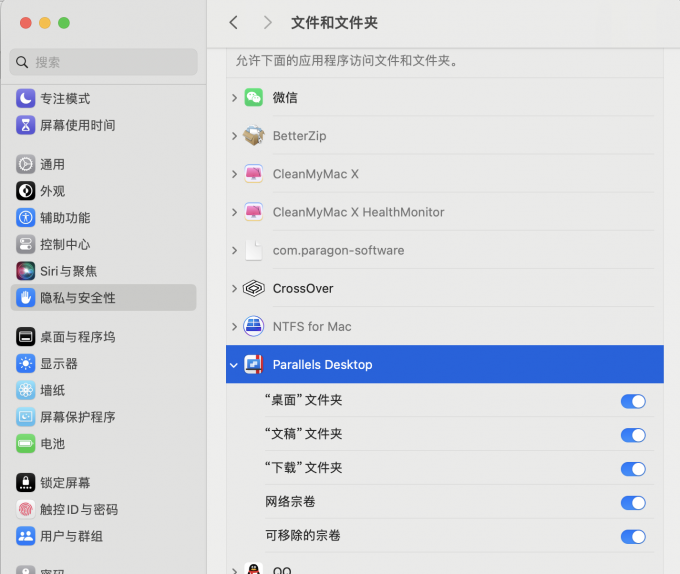
Task: Click the Parallels Desktop app icon
Action: [x=254, y=365]
